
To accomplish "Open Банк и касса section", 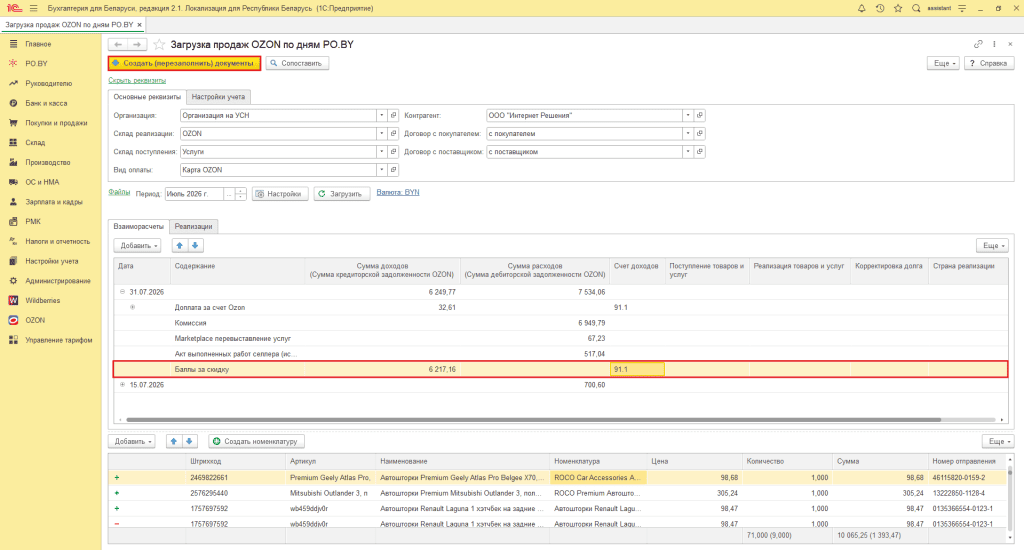I will 46,103.
